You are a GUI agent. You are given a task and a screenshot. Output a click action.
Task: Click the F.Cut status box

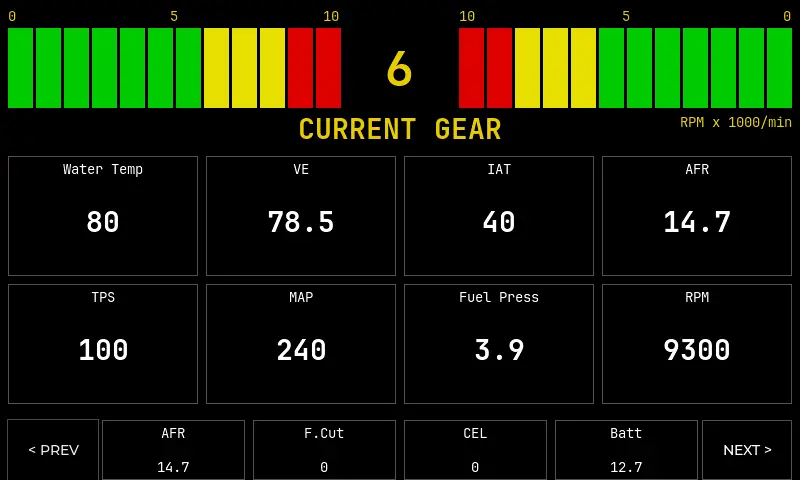tap(324, 450)
